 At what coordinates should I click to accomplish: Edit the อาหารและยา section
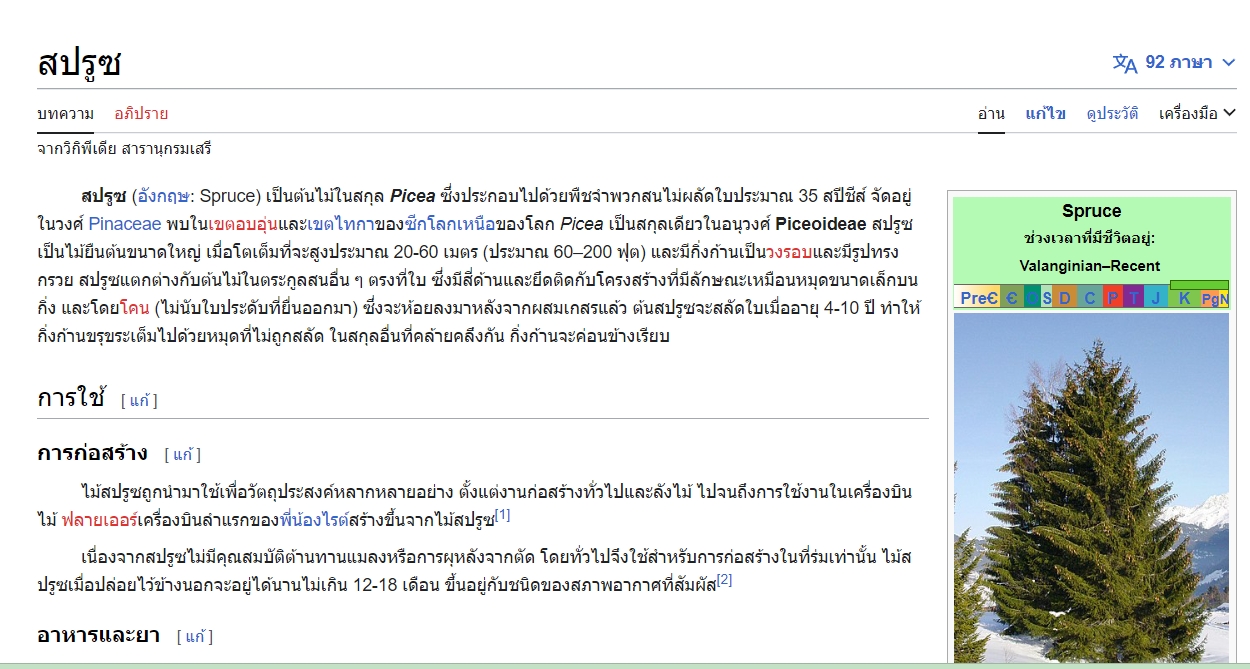point(195,636)
